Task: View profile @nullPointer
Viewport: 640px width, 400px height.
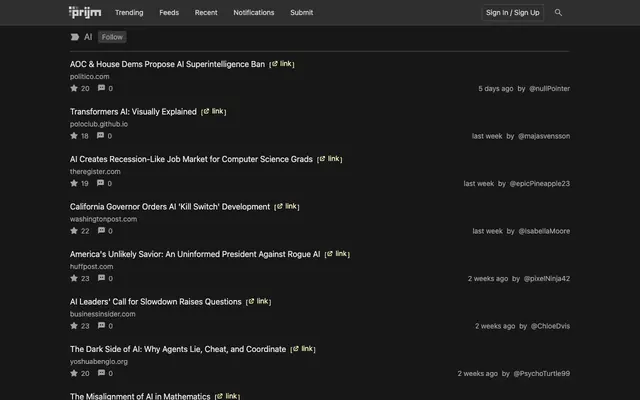Action: (549, 89)
